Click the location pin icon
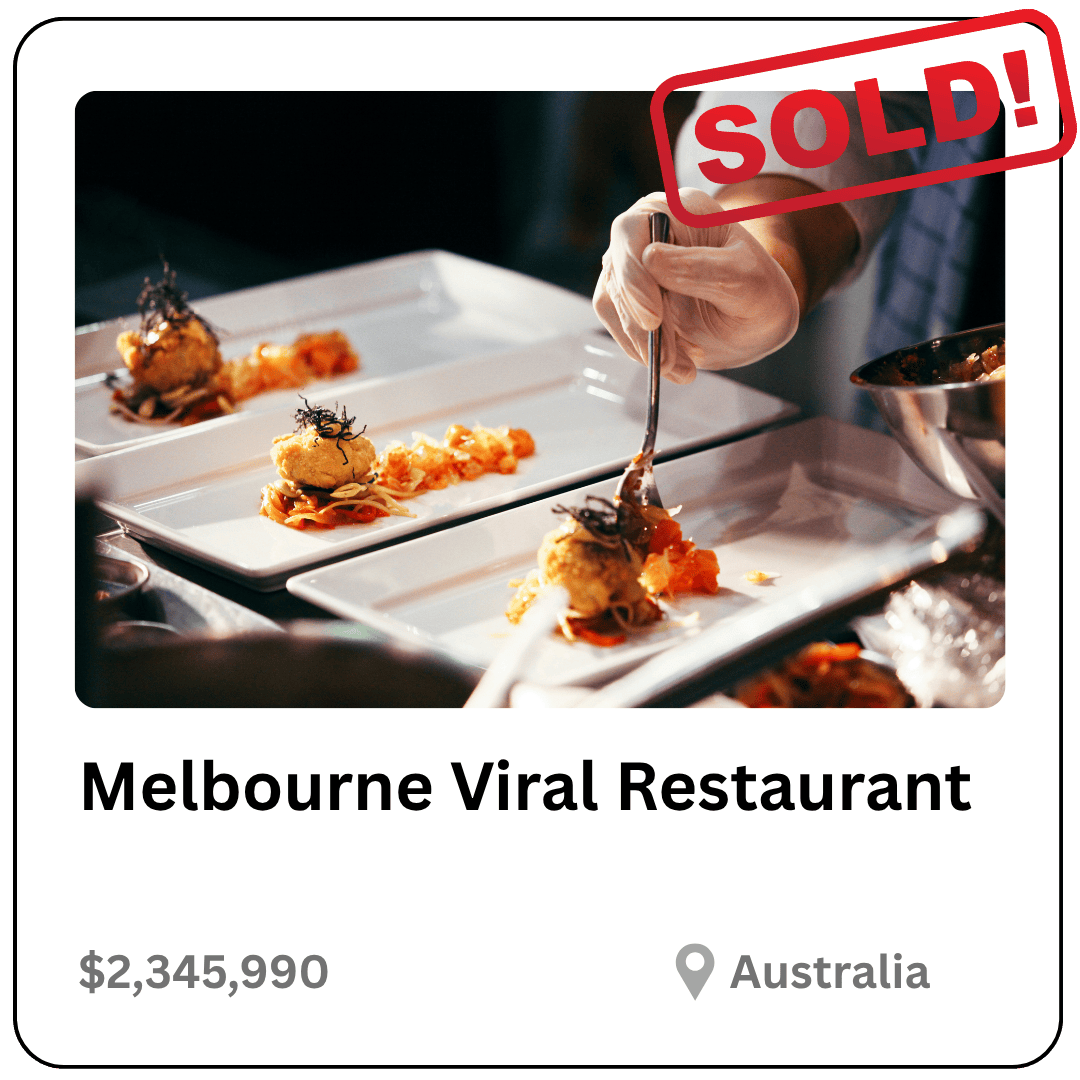This screenshot has width=1080, height=1080. [x=694, y=970]
